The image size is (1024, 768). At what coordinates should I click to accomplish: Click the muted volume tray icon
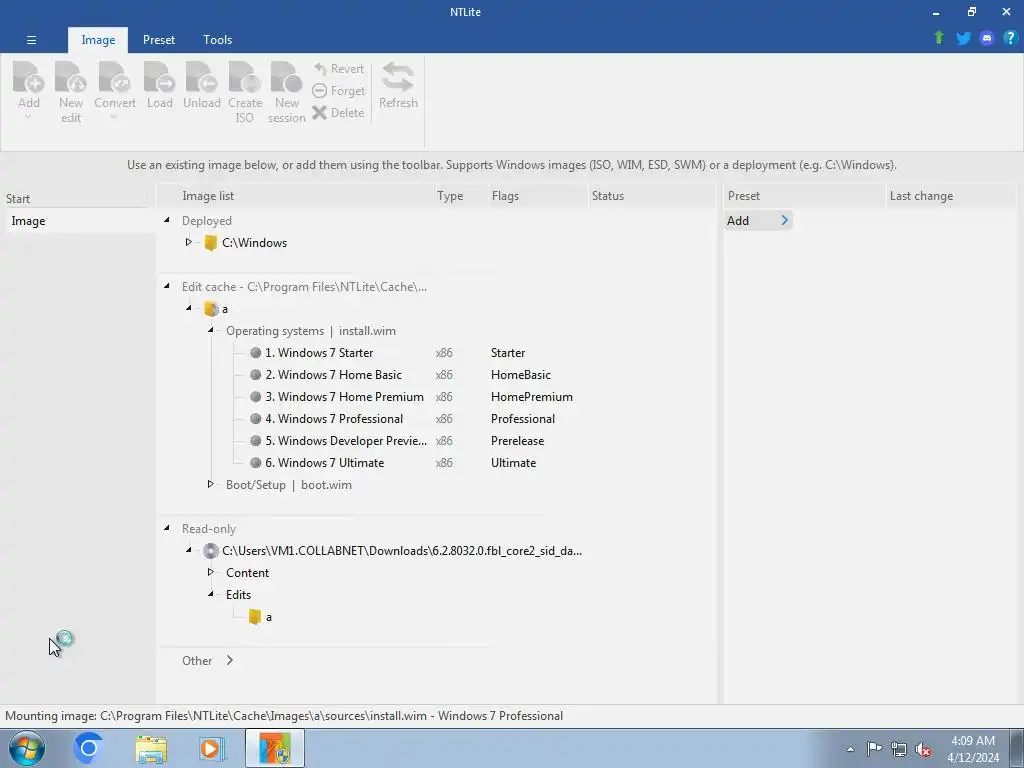click(923, 749)
